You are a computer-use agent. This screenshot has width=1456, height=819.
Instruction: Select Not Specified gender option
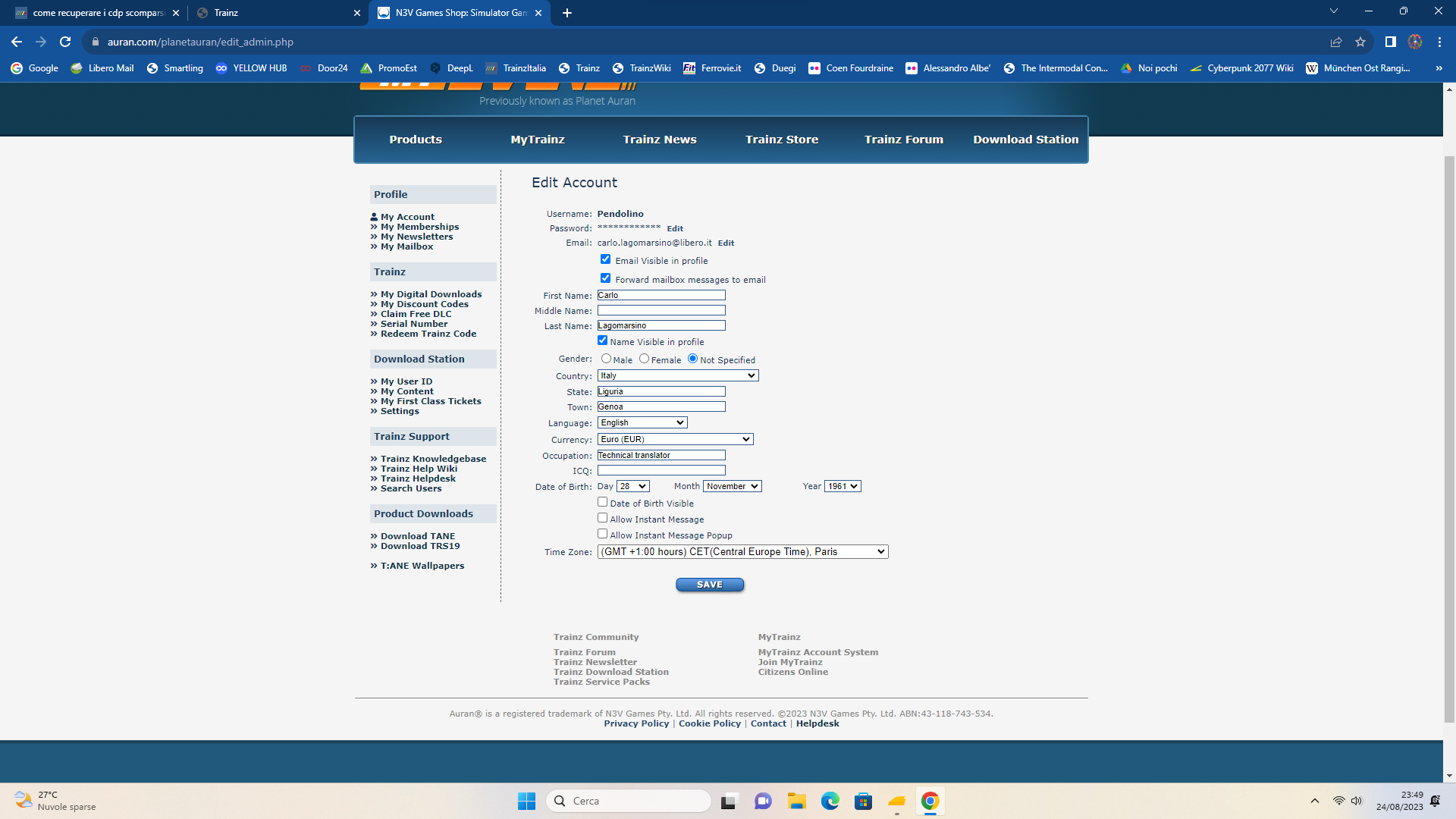692,359
